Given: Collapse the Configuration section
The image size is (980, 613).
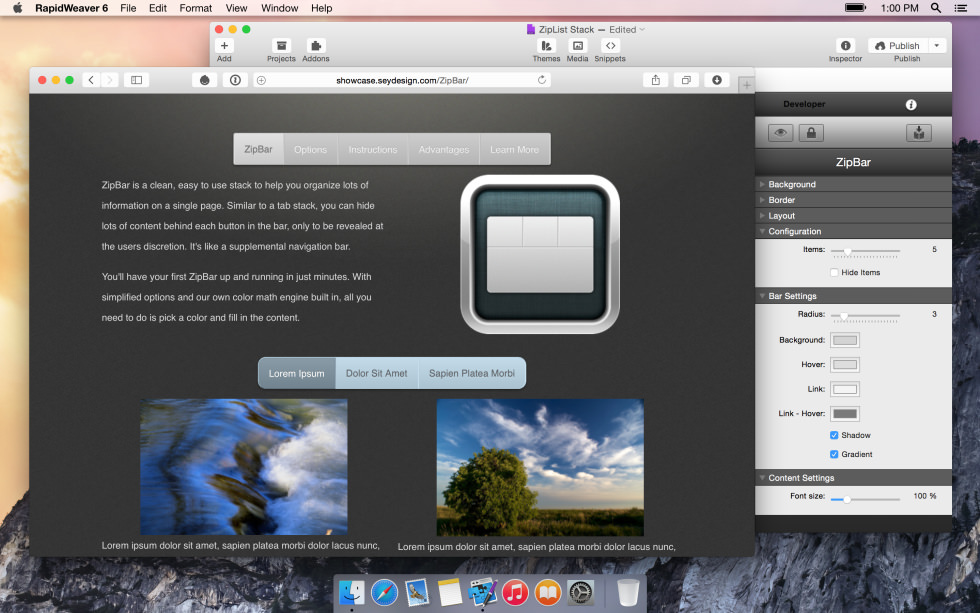Looking at the screenshot, I should click(853, 231).
